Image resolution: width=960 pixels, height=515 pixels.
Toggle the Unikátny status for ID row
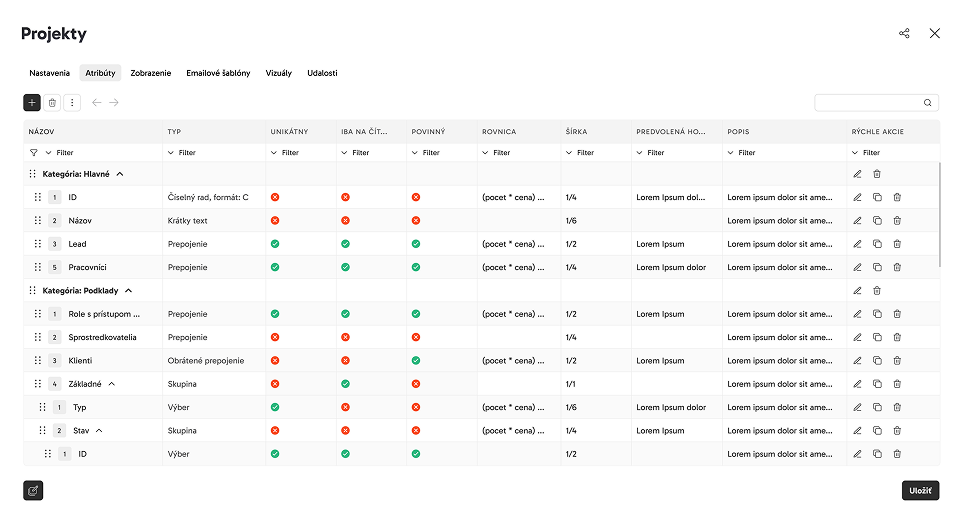click(275, 197)
